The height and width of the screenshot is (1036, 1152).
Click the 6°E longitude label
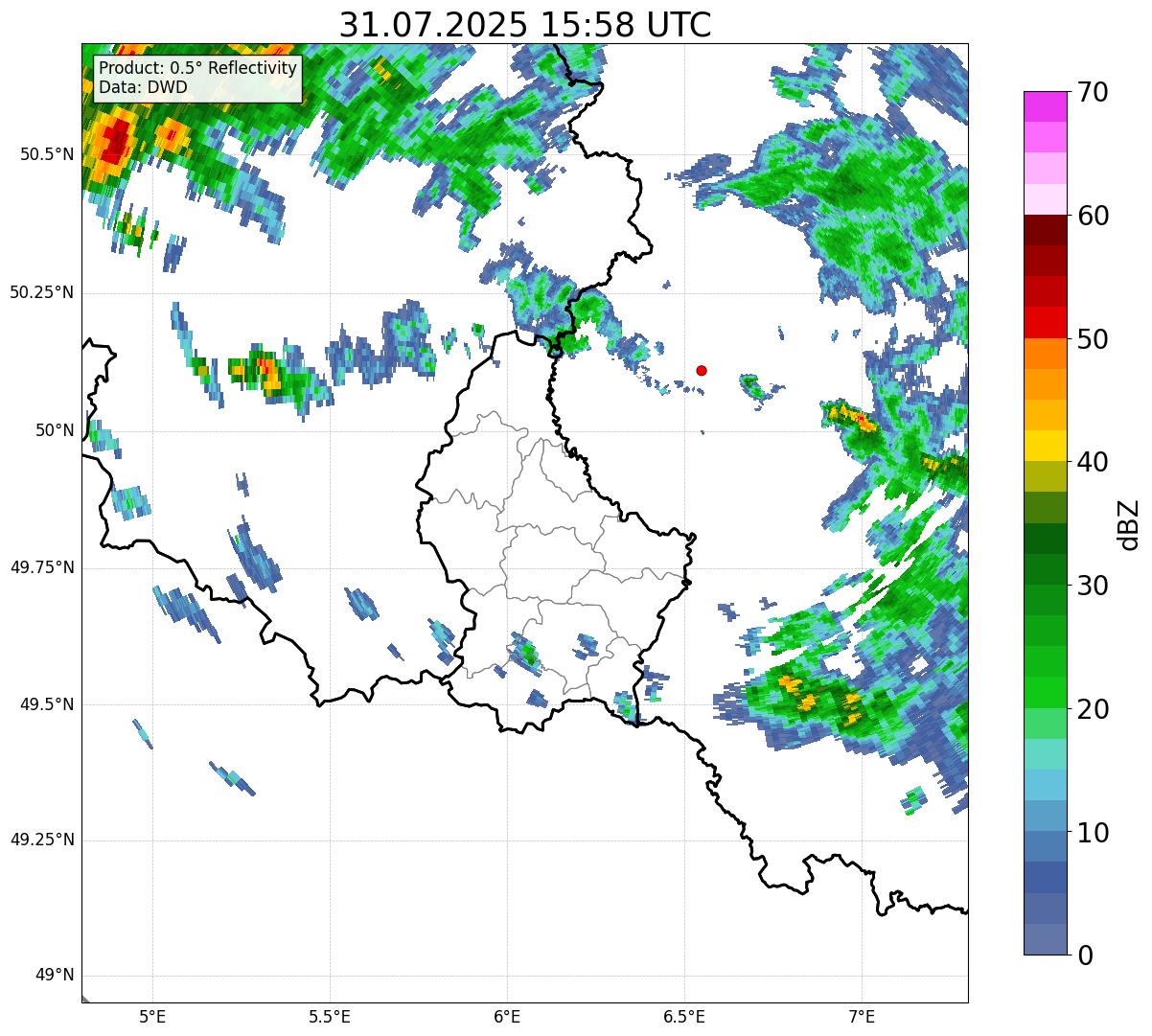(x=507, y=1016)
